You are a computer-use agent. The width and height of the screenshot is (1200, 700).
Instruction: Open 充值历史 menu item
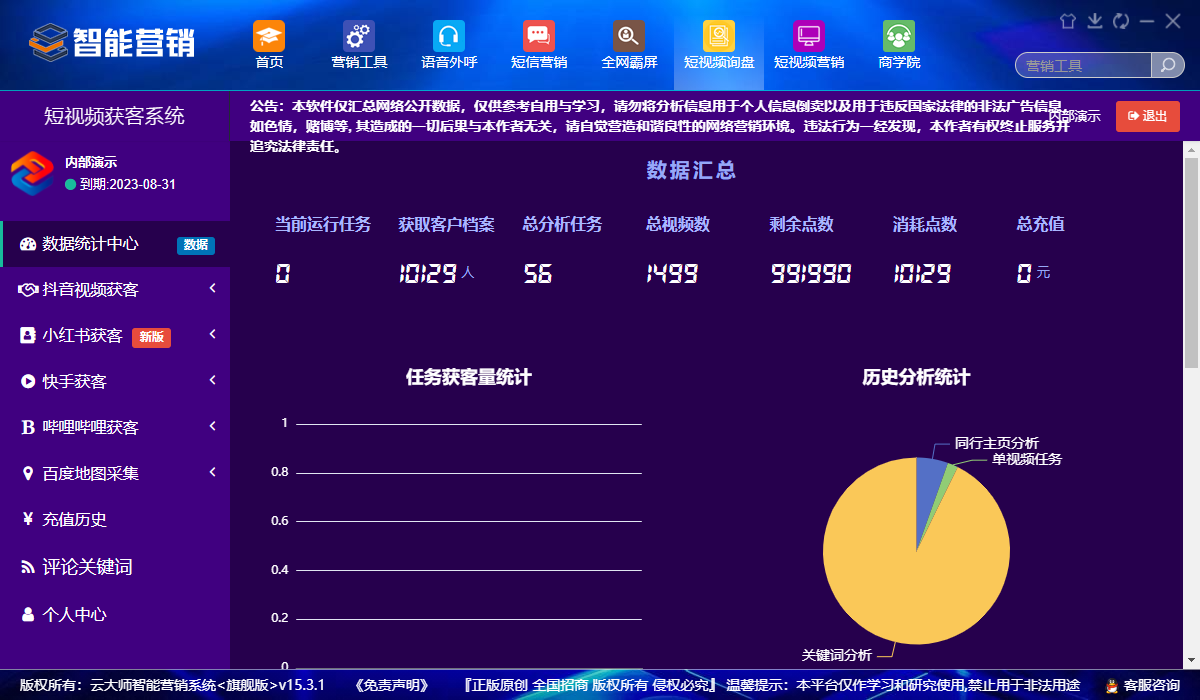[115, 520]
